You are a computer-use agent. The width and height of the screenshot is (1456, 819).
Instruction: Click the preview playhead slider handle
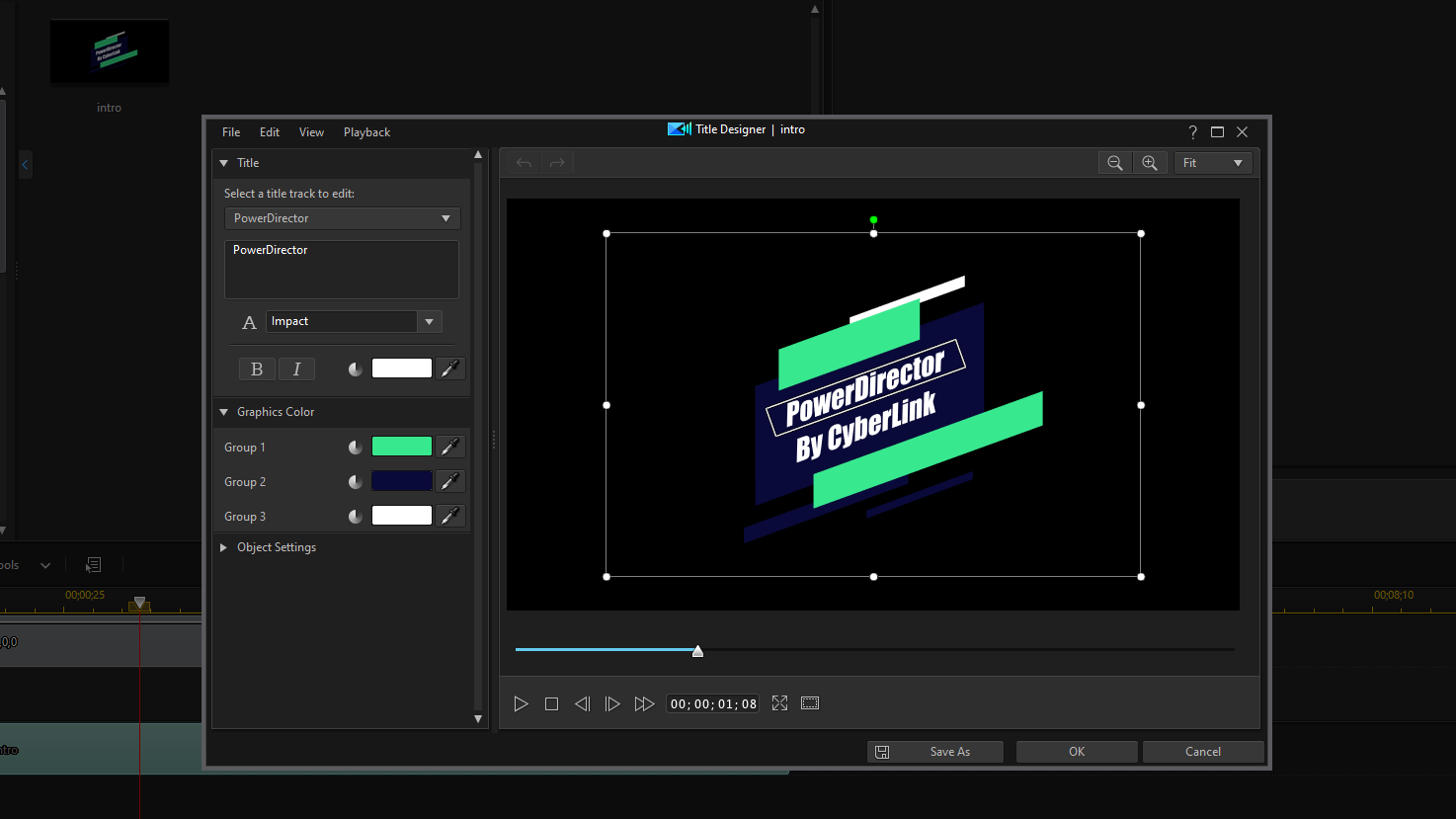[697, 651]
